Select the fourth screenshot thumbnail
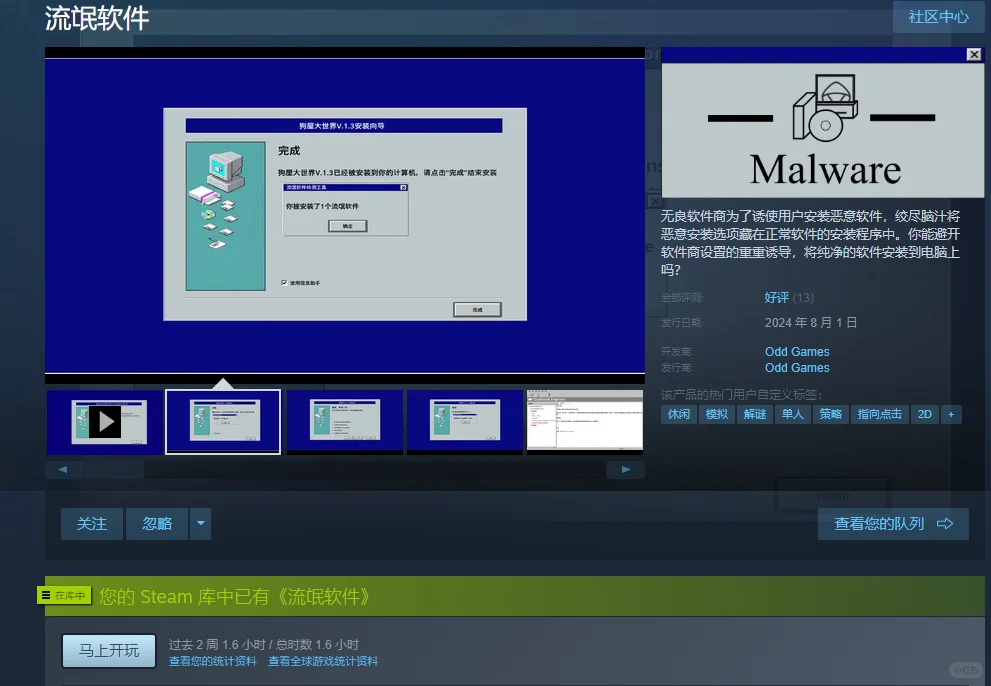 point(465,422)
